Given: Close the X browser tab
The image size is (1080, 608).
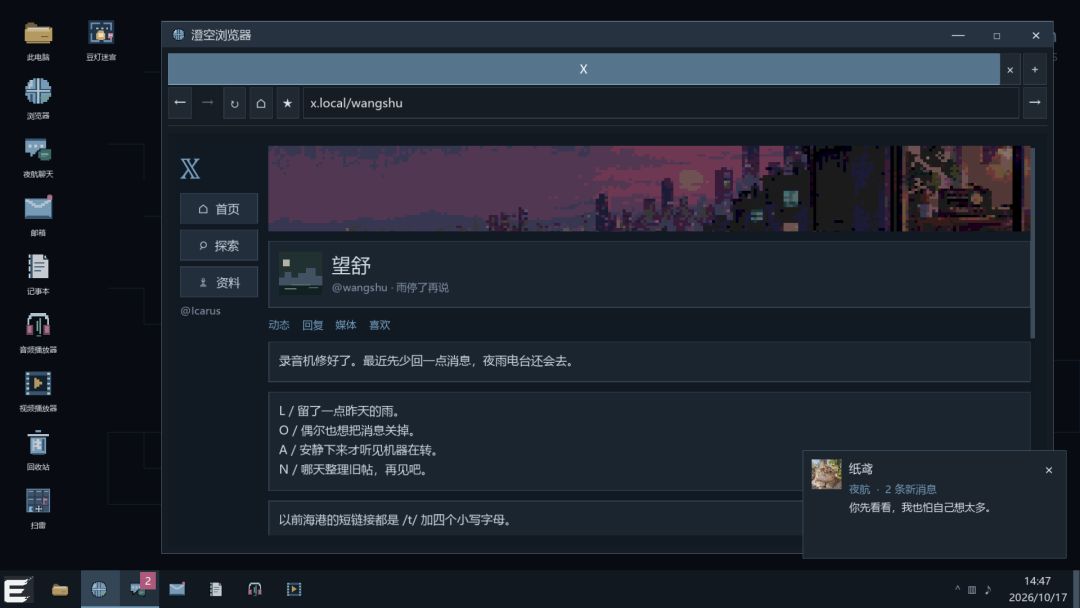Looking at the screenshot, I should point(1010,70).
